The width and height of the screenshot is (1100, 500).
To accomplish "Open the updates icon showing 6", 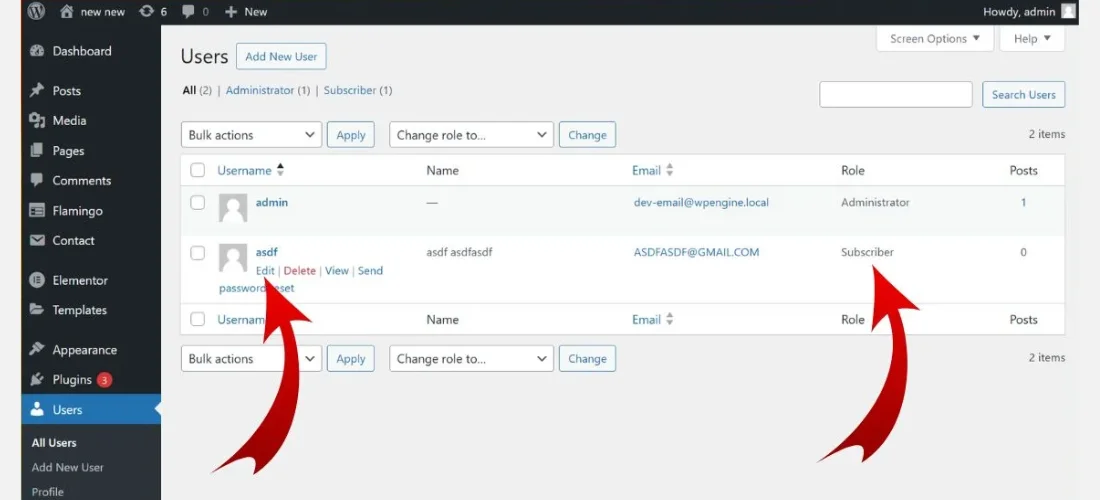I will point(146,12).
